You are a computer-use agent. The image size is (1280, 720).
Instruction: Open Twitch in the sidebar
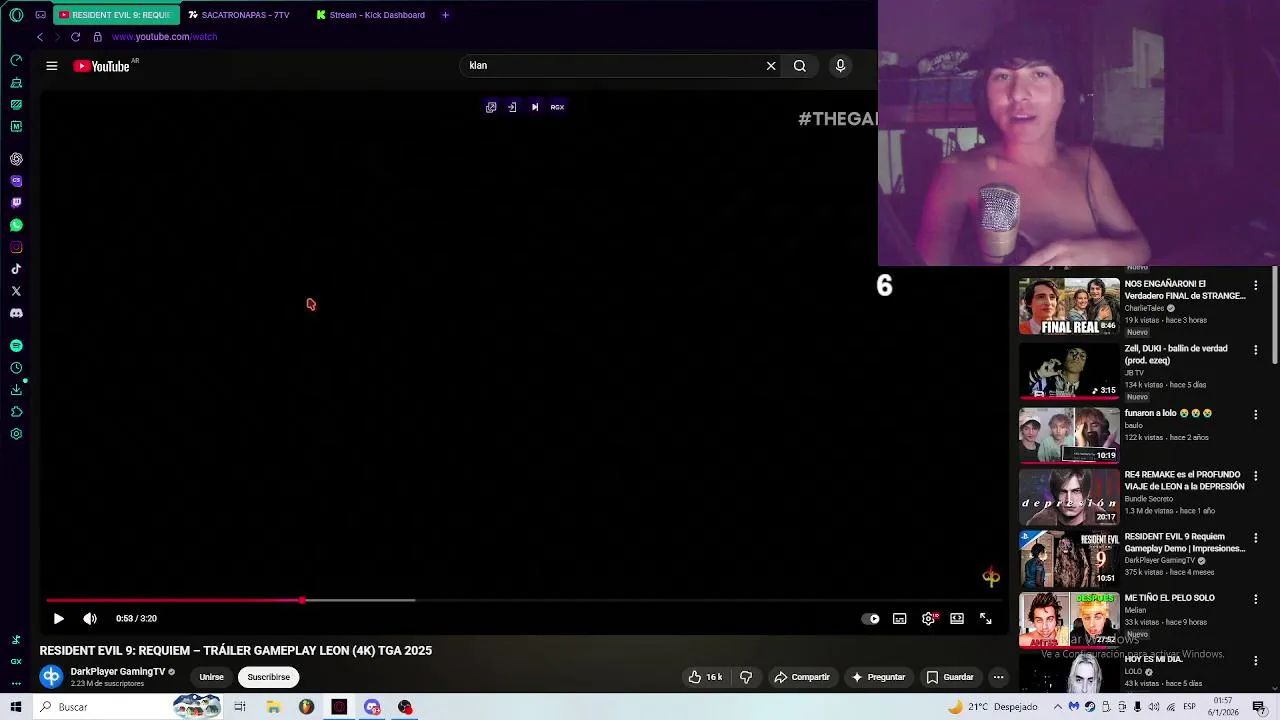[x=16, y=203]
